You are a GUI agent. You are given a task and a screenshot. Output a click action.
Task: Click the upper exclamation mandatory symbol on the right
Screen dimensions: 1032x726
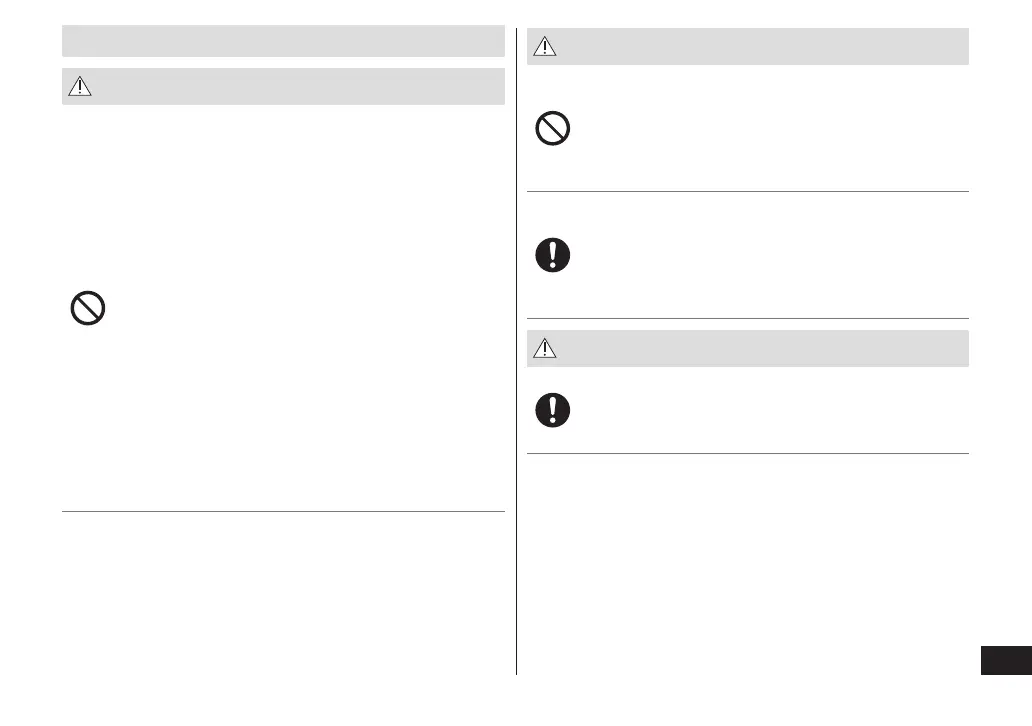coord(553,255)
